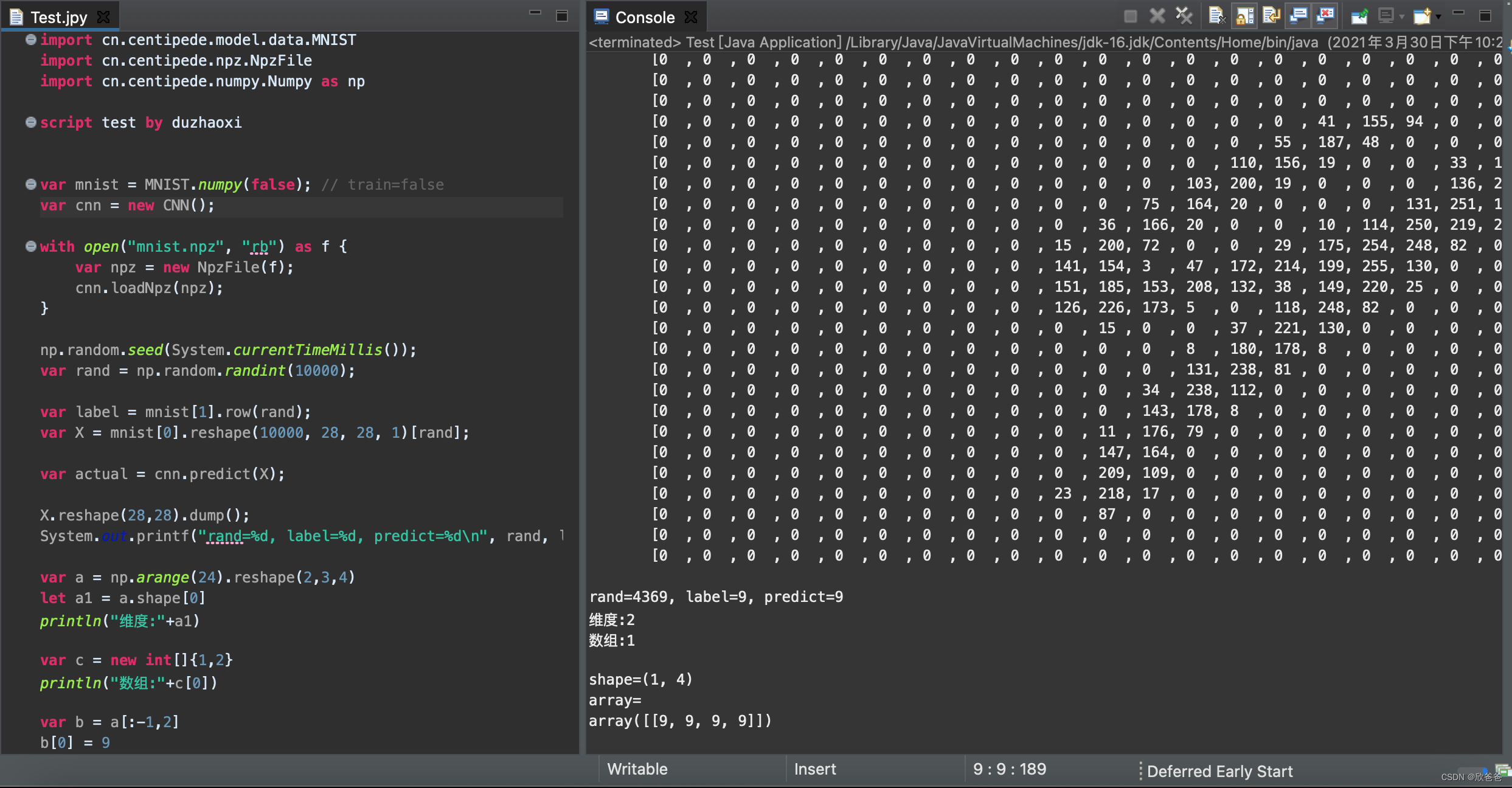Click Display Selected Console monitor icon
This screenshot has width=1512, height=788.
(x=1385, y=16)
